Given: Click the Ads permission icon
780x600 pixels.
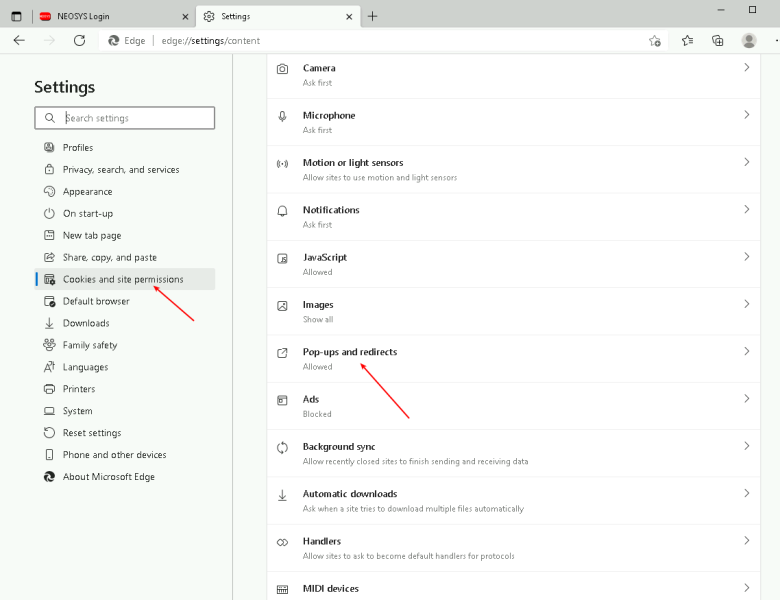Looking at the screenshot, I should [x=282, y=400].
